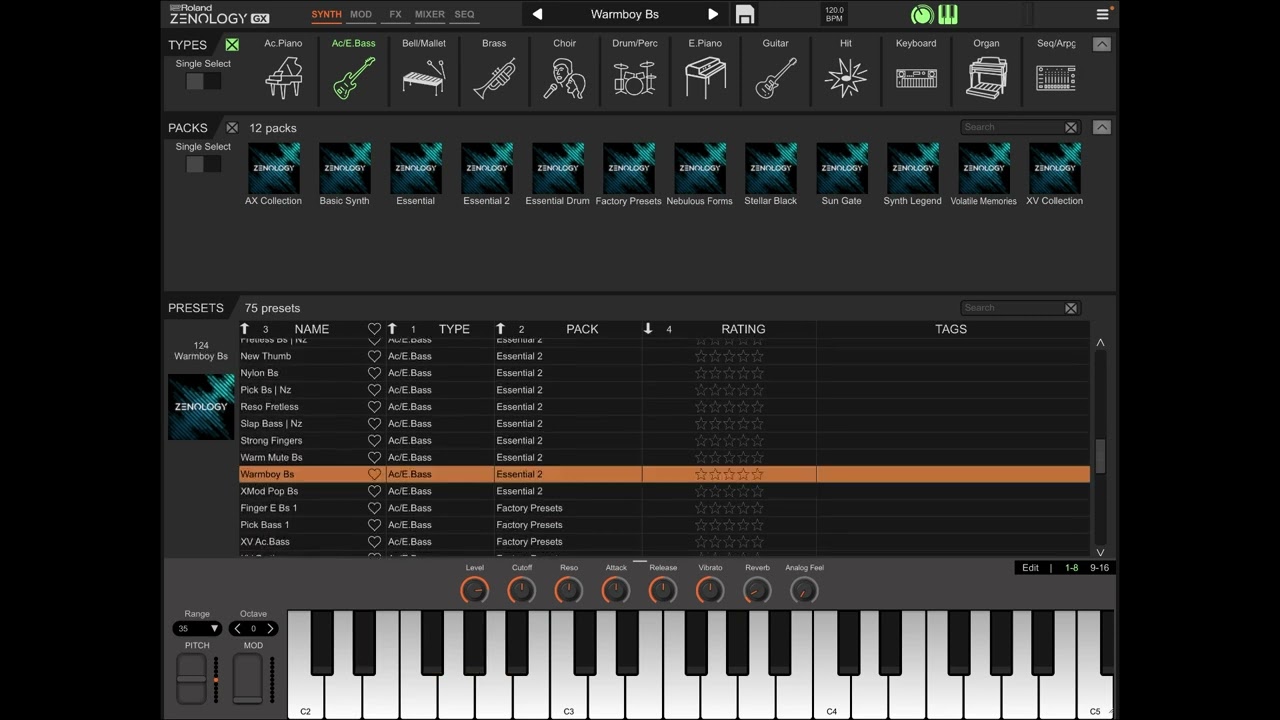Click the Edit button above keyboard
The height and width of the screenshot is (720, 1280).
coord(1030,568)
